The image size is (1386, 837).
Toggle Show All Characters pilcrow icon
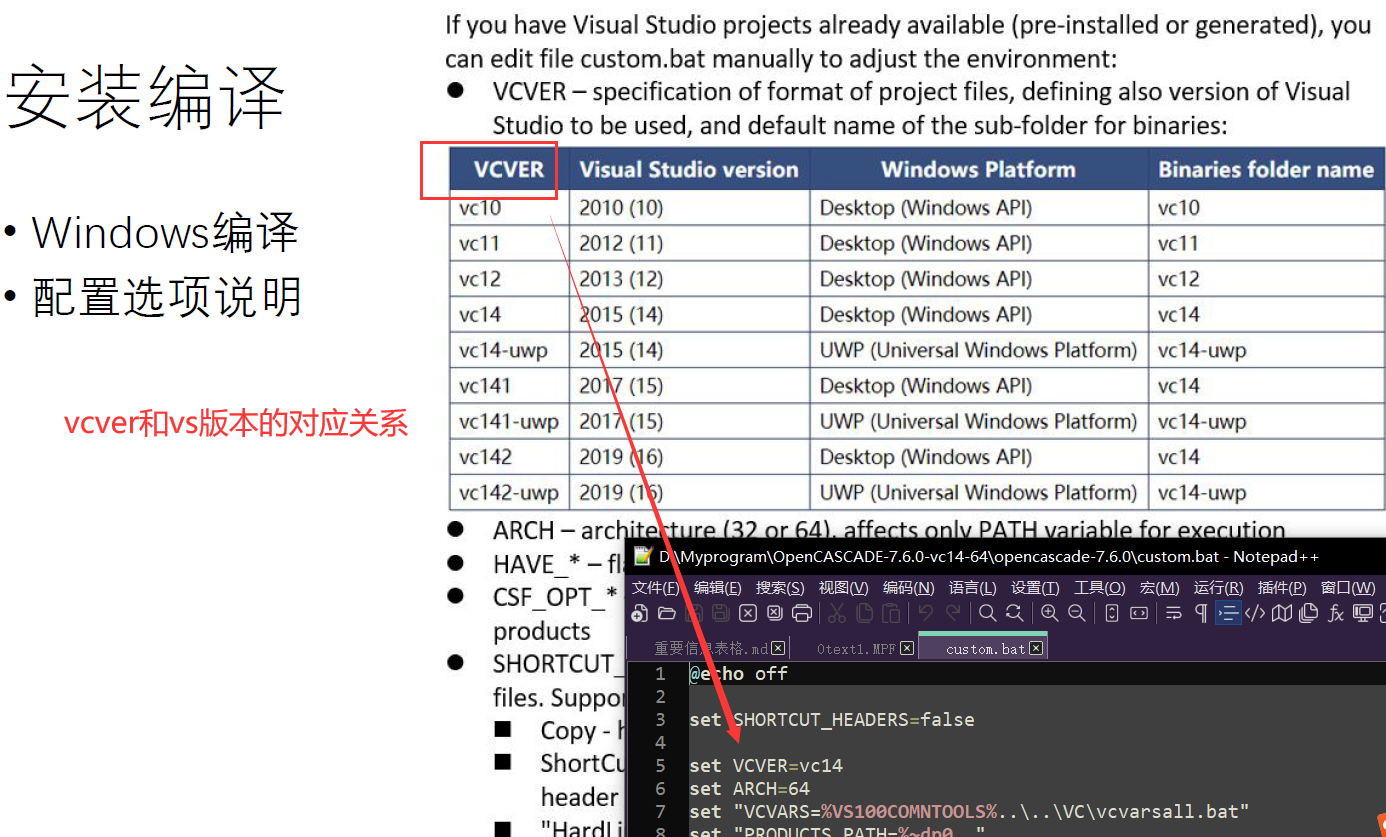click(1201, 613)
